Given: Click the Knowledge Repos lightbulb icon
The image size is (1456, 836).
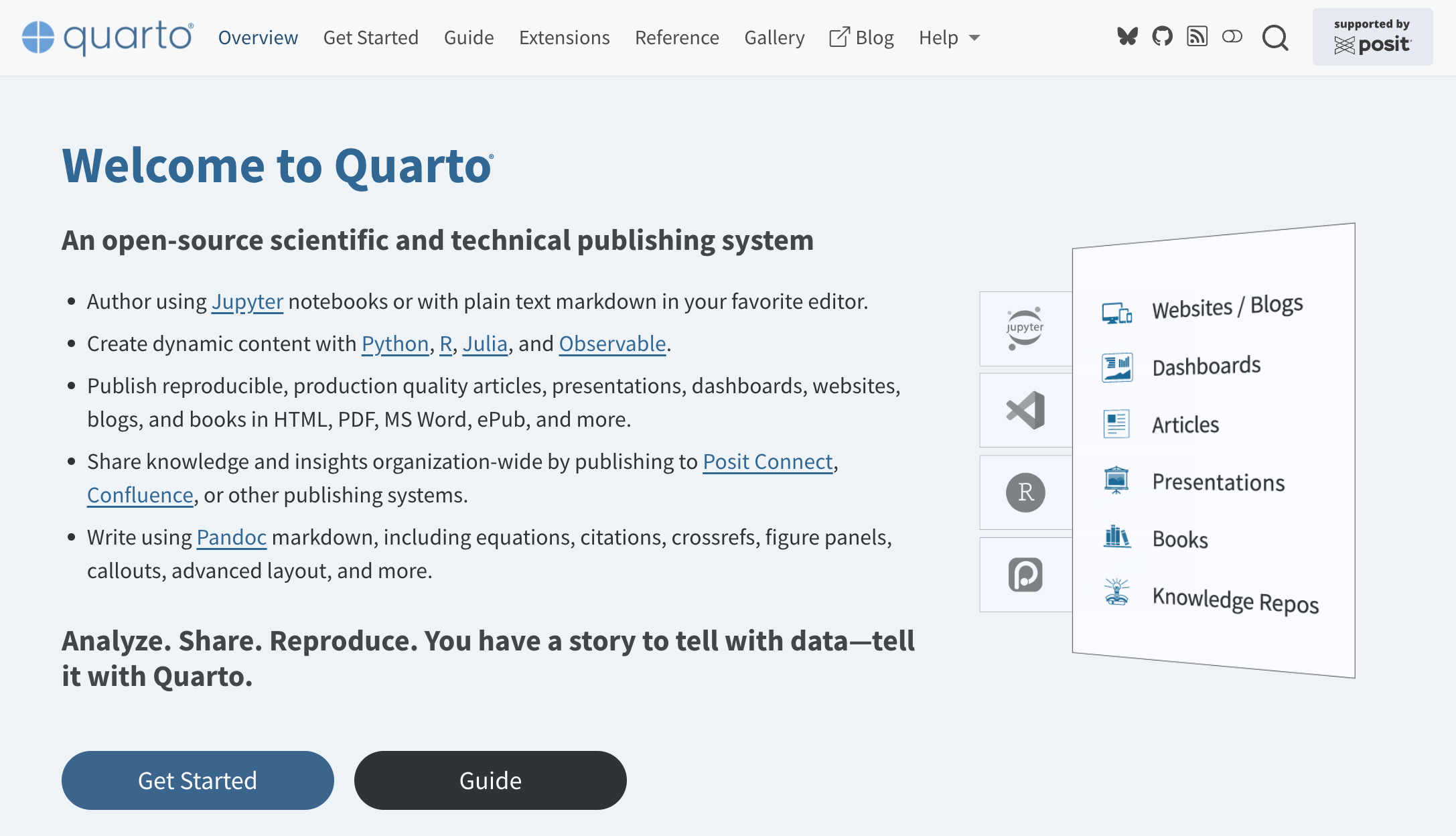Looking at the screenshot, I should point(1116,591).
